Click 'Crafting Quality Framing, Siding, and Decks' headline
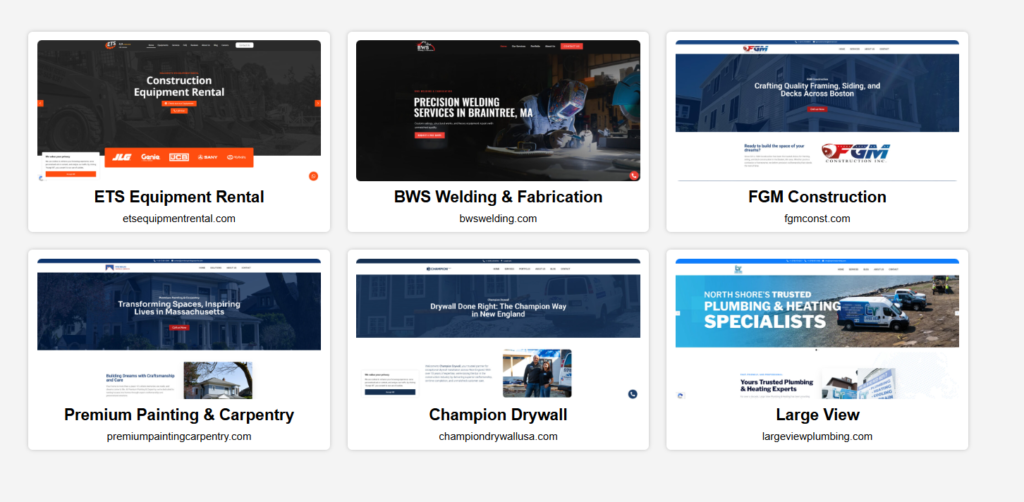The image size is (1024, 502). [817, 89]
